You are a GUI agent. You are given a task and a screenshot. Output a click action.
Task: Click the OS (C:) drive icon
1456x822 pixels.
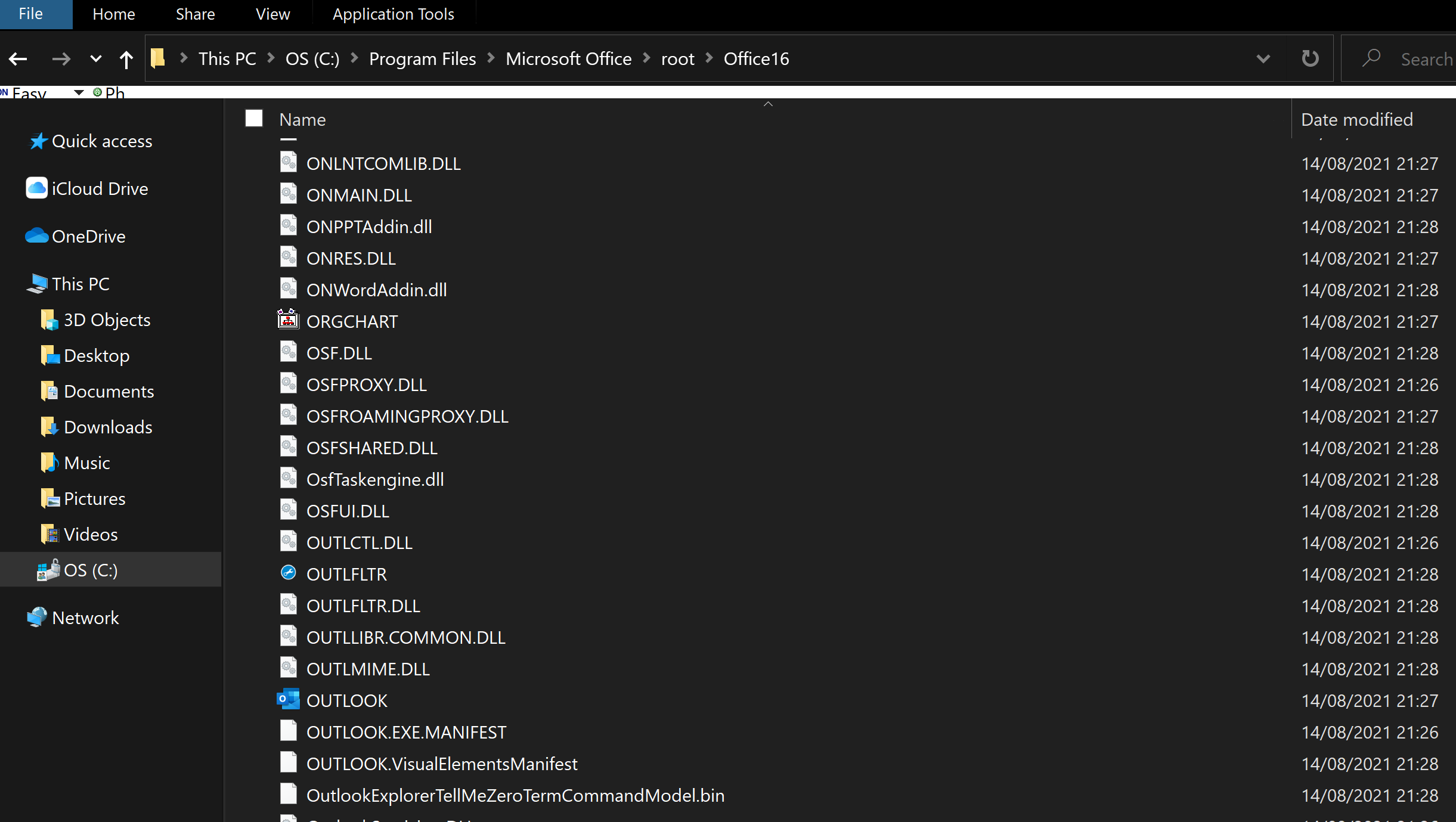pos(49,570)
